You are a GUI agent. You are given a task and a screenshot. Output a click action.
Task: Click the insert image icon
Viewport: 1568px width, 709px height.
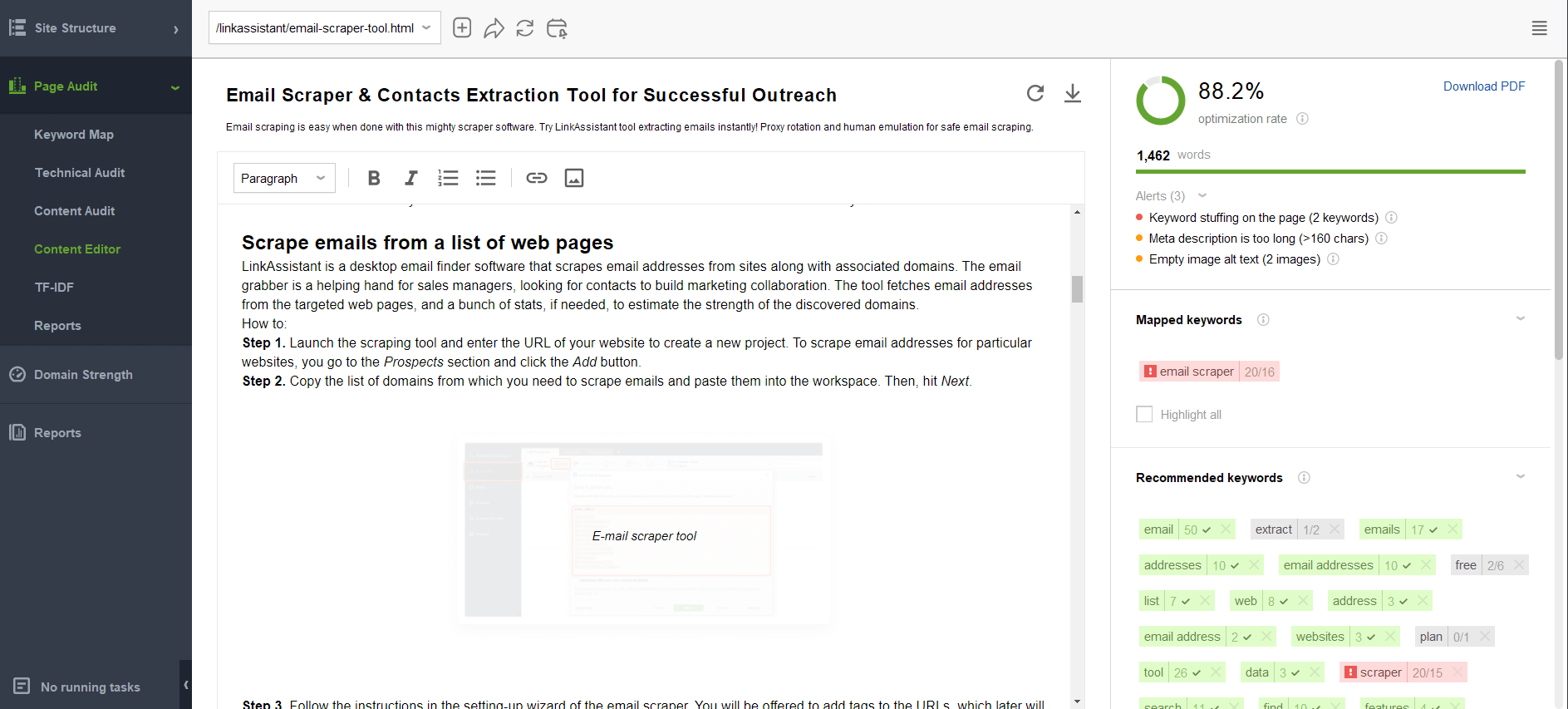click(x=574, y=178)
